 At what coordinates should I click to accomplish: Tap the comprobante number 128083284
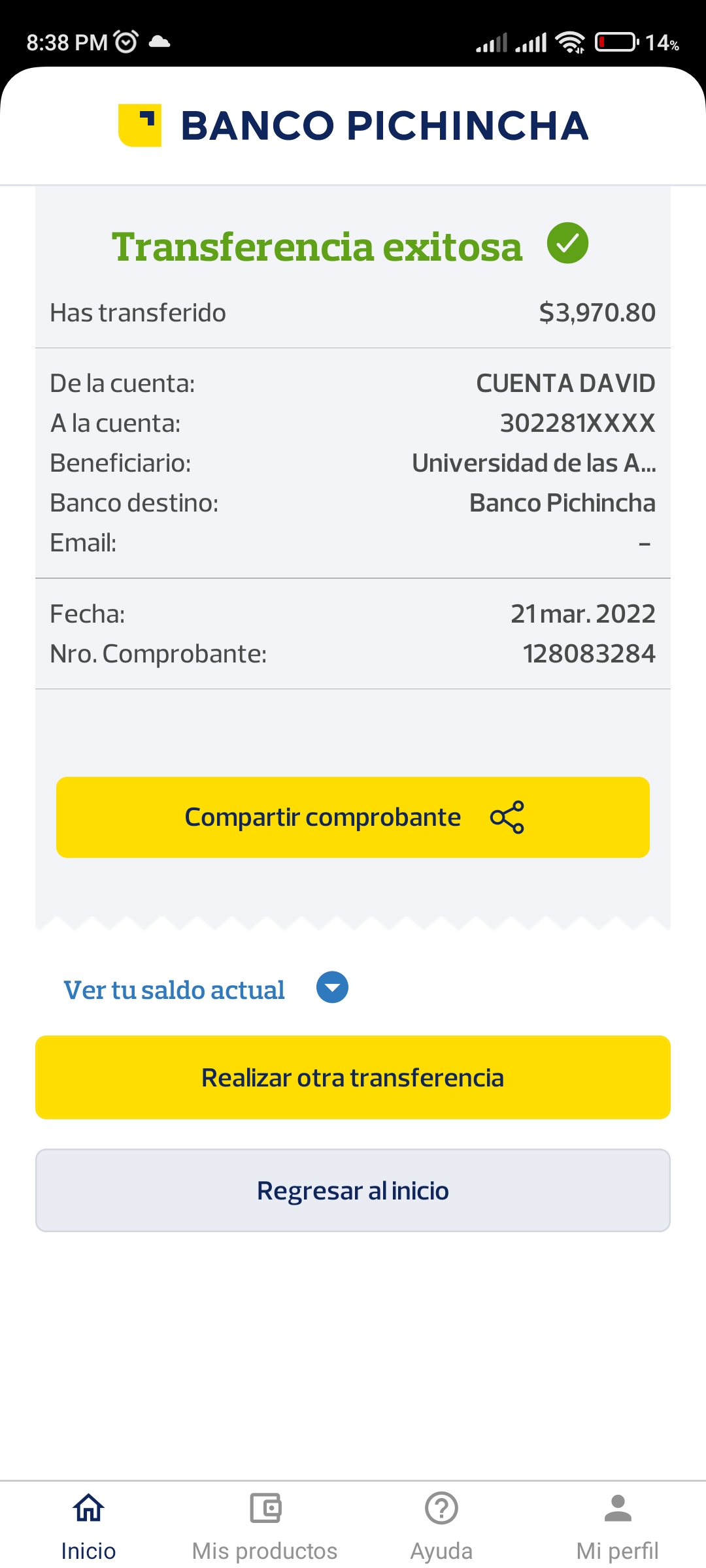(589, 654)
